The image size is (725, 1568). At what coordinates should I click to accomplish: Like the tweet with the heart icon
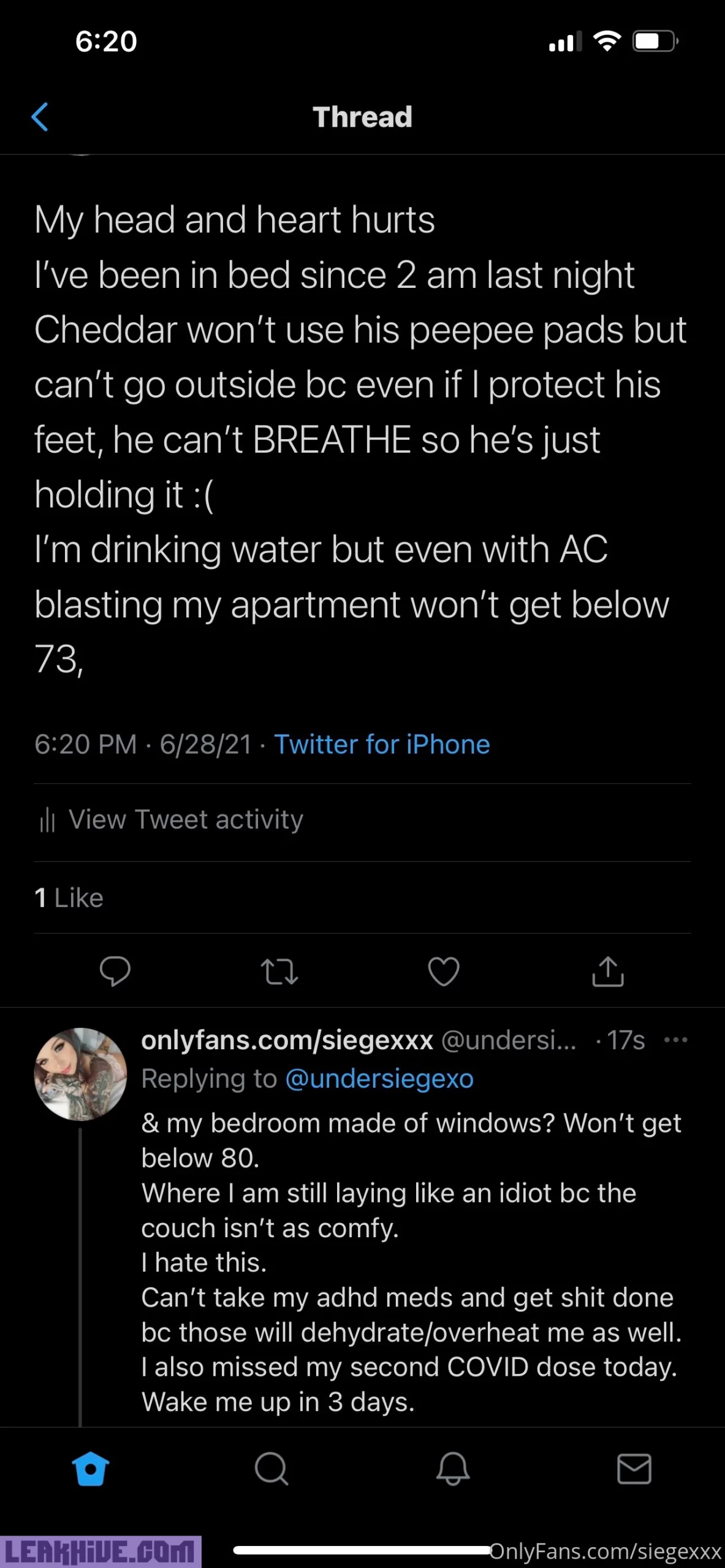(444, 971)
